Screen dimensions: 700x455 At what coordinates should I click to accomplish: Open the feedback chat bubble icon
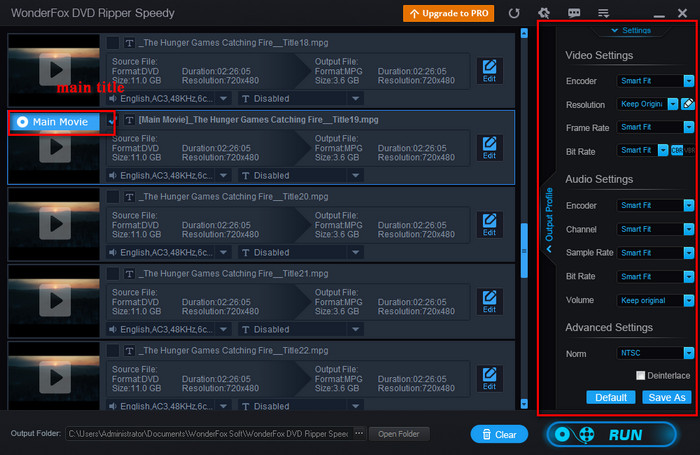574,13
